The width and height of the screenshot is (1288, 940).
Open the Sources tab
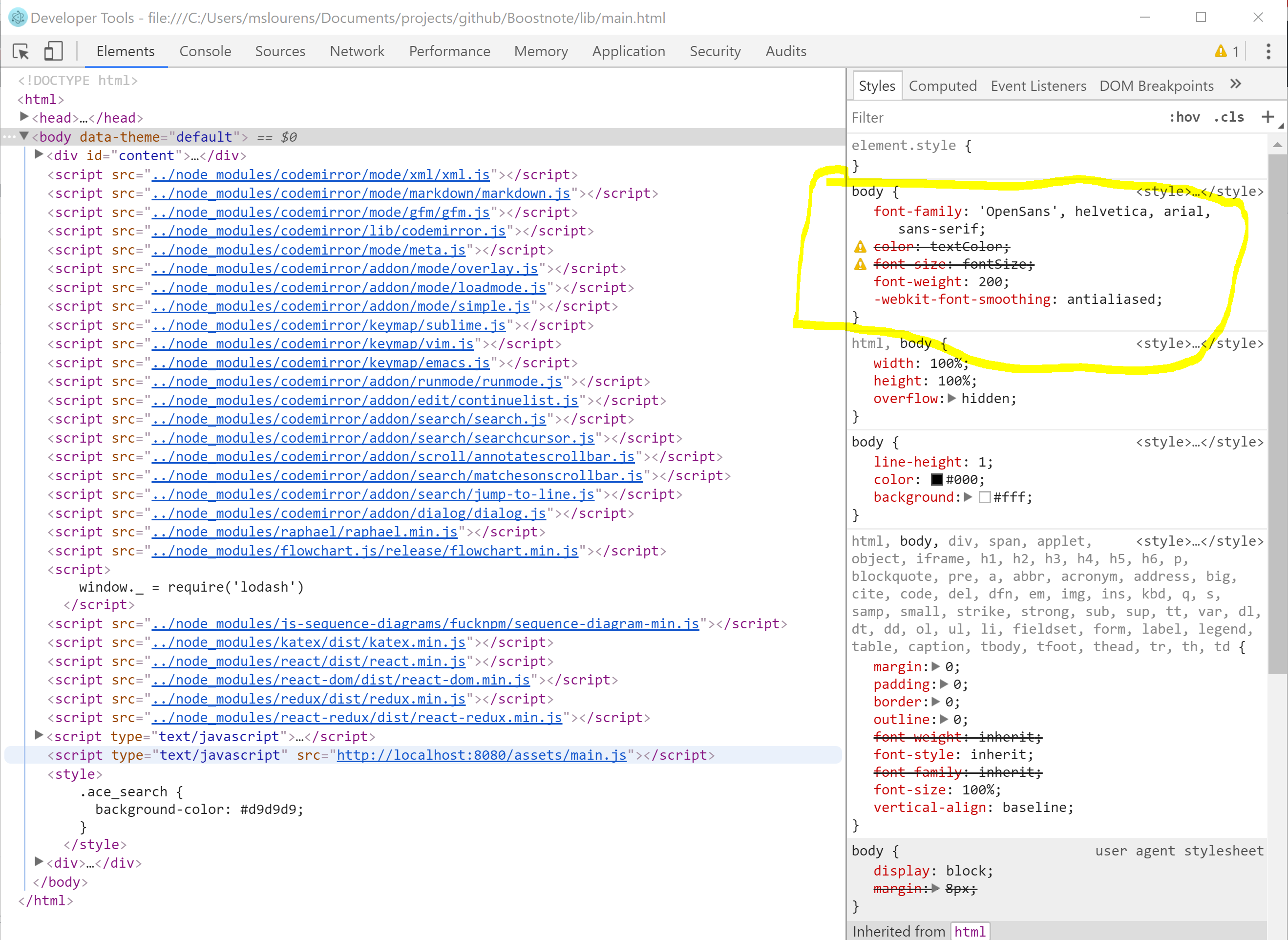(280, 51)
